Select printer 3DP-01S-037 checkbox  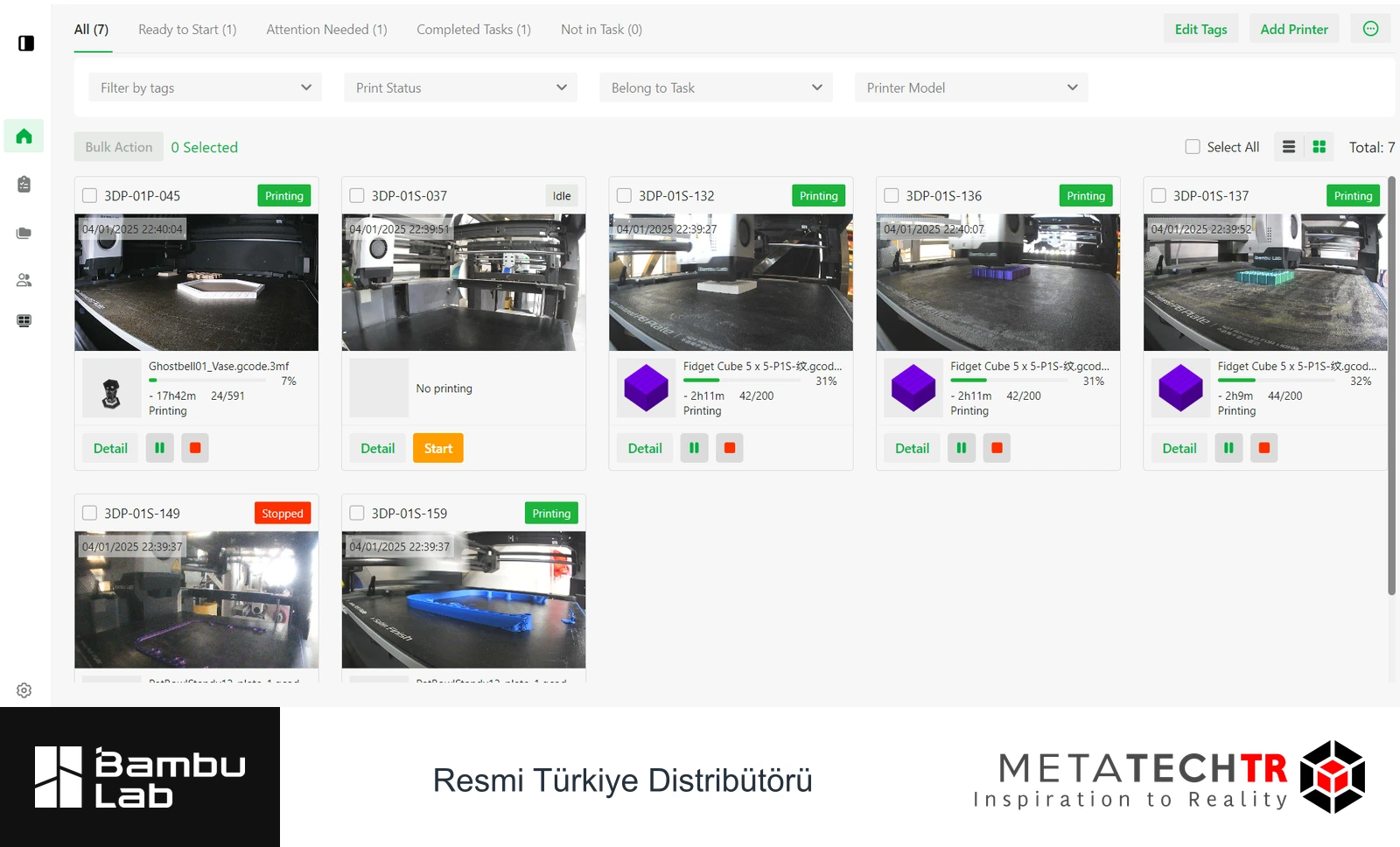point(357,196)
